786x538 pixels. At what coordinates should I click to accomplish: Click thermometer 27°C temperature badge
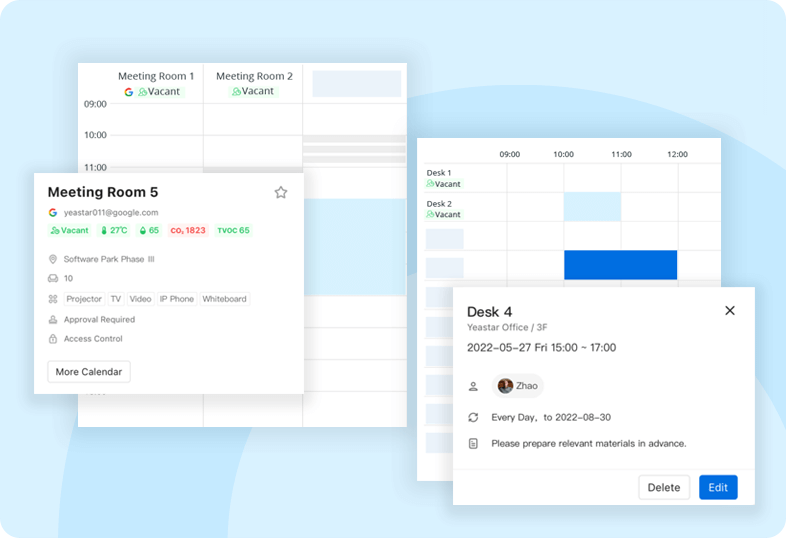coord(115,230)
